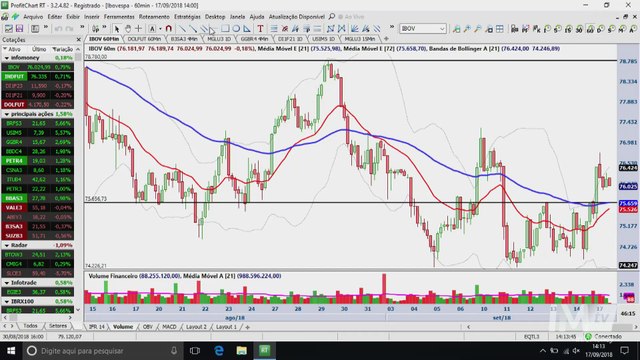Select the red text T tool
The image size is (640, 360).
pyautogui.click(x=260, y=29)
